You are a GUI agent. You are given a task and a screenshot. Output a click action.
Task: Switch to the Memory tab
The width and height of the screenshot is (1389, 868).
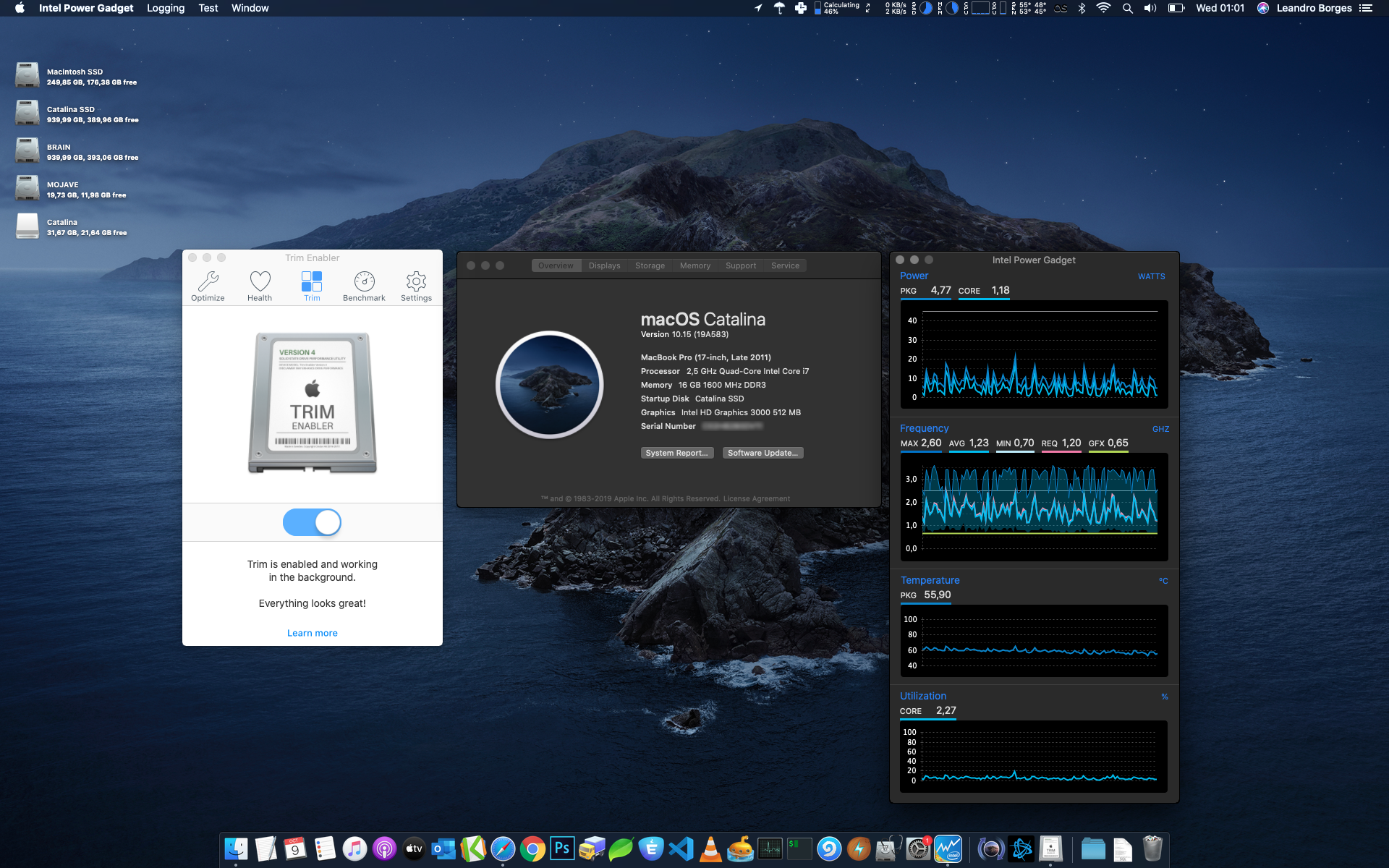tap(694, 265)
